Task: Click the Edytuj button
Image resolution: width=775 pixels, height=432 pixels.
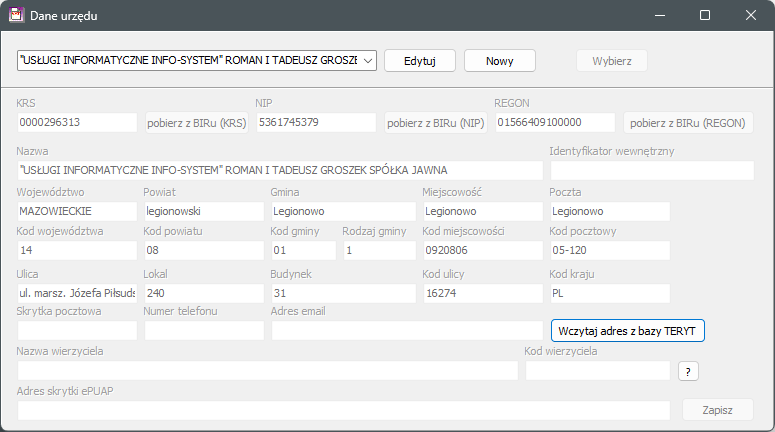Action: pyautogui.click(x=420, y=61)
